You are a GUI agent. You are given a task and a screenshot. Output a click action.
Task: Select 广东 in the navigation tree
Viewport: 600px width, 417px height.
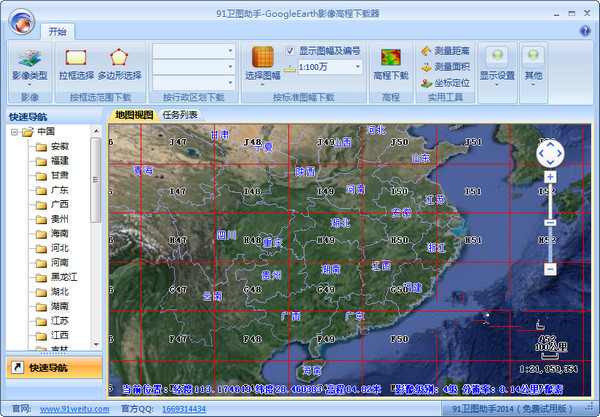[59, 189]
